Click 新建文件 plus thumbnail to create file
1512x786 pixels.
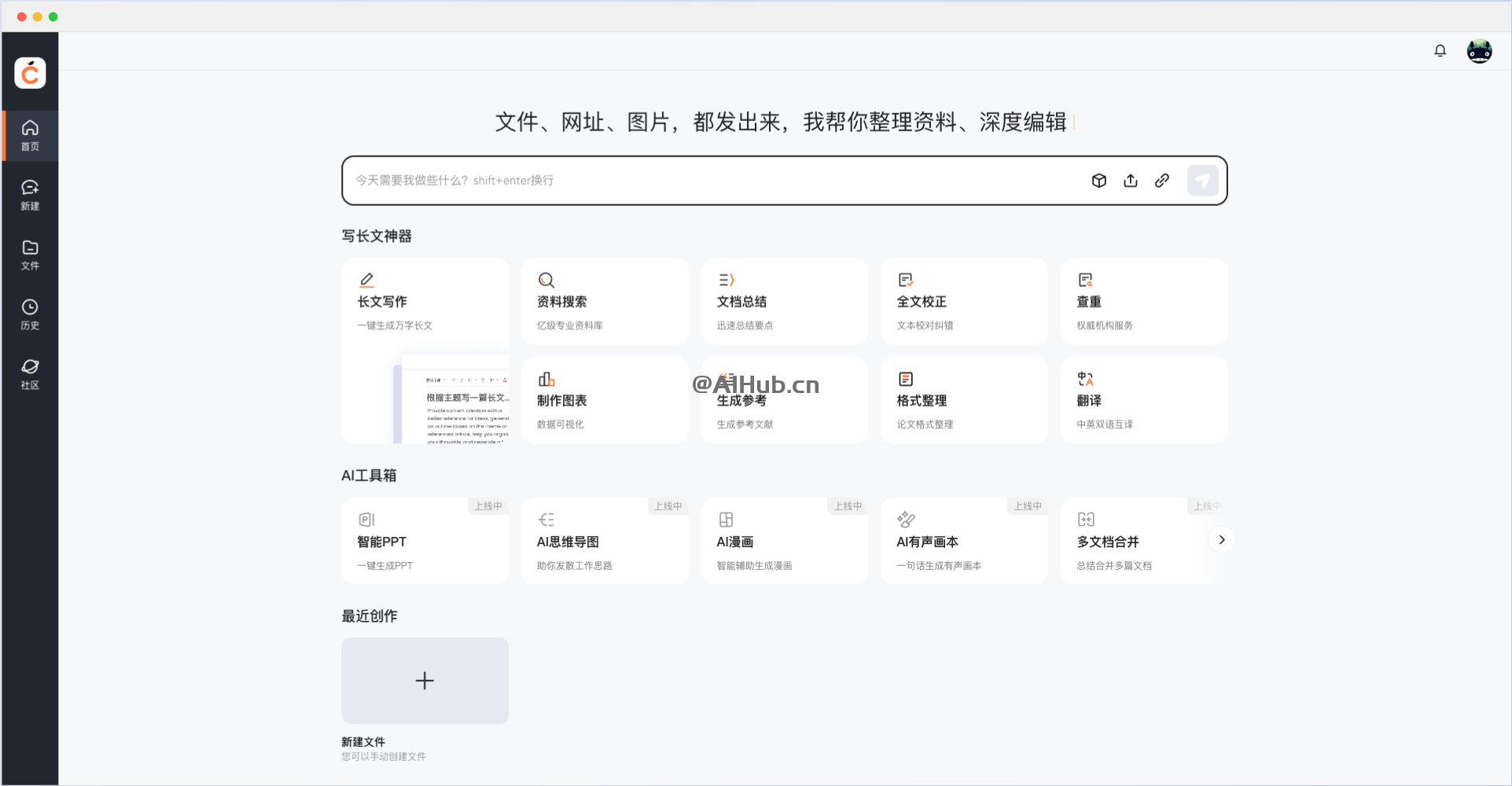(425, 681)
